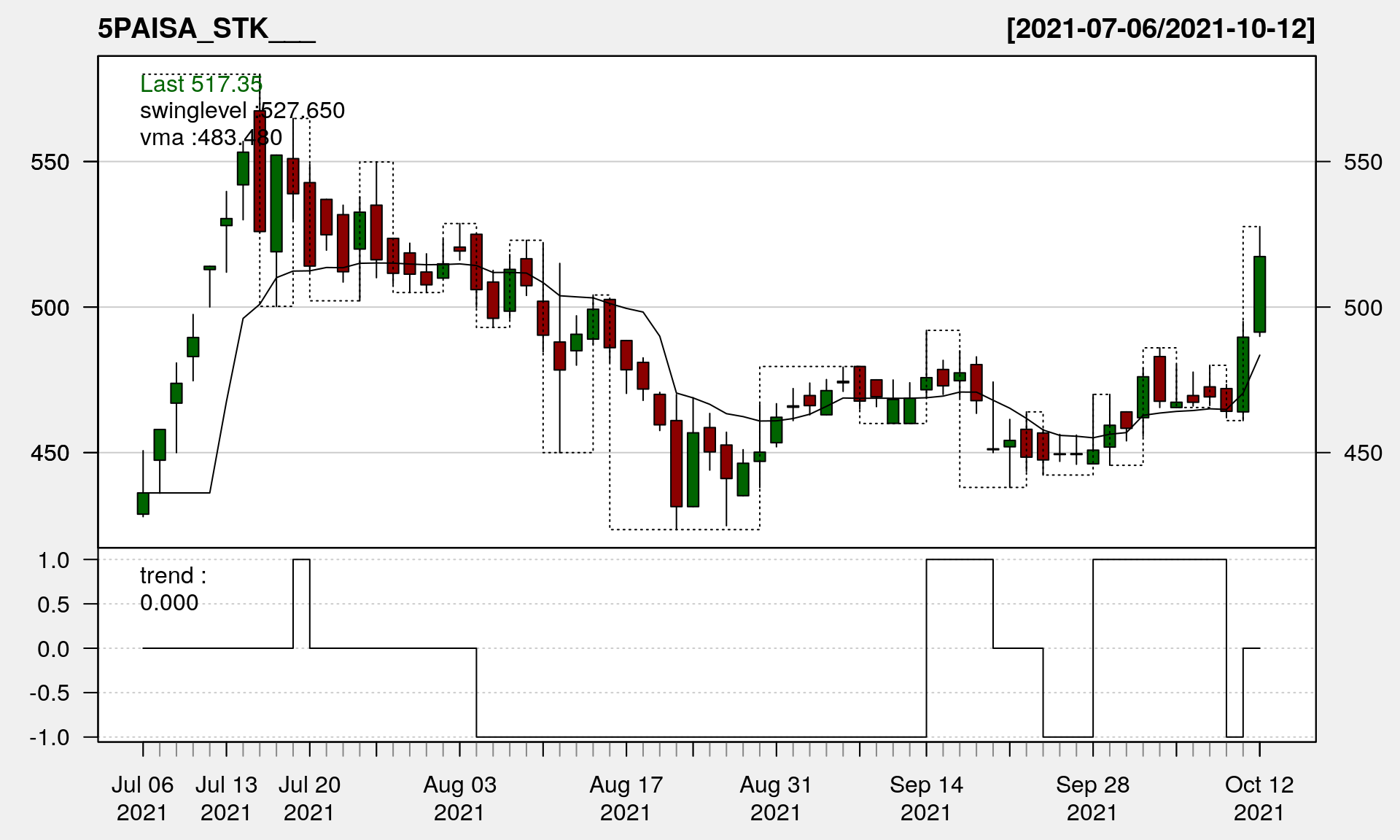
Task: Select the Aug 31 2021 axis label
Action: pos(776,798)
